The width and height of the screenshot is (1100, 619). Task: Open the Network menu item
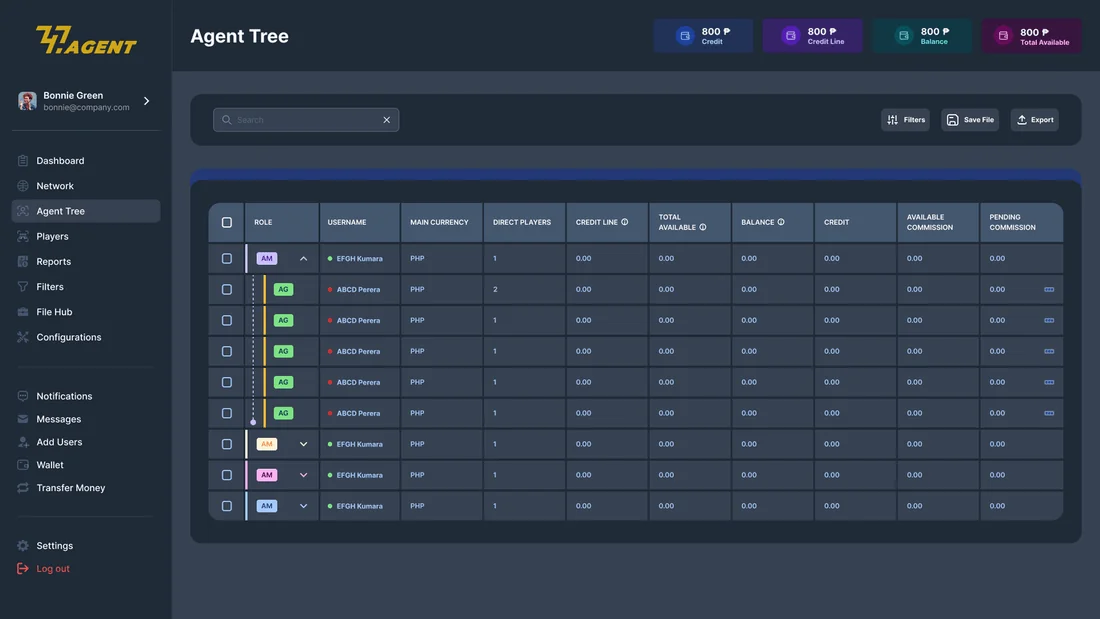(55, 186)
